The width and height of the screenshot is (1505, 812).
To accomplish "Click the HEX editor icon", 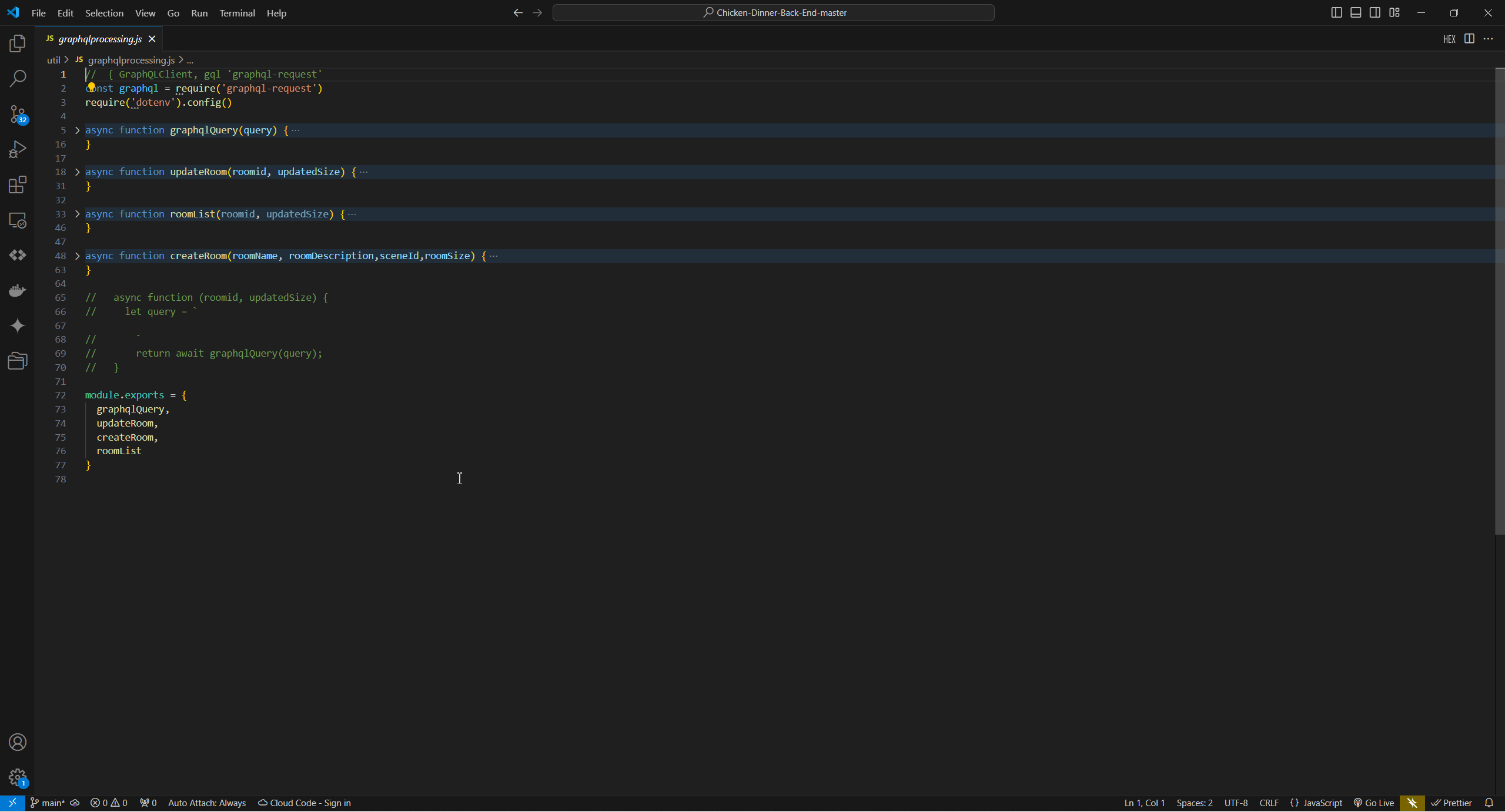I will pos(1449,39).
